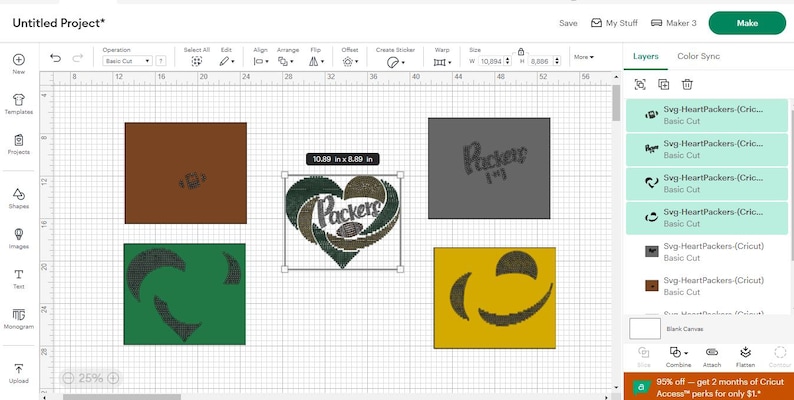Open the Maker 3 machine selector
This screenshot has height=400, width=794.
pos(673,23)
